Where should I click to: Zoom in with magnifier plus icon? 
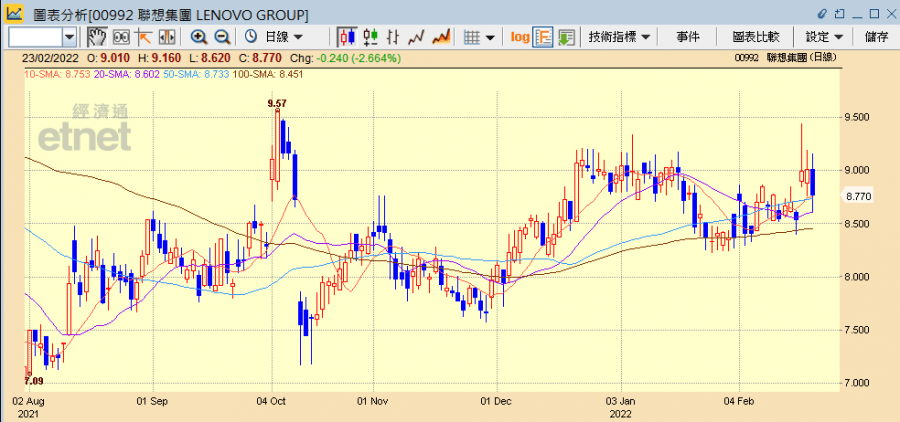(199, 37)
